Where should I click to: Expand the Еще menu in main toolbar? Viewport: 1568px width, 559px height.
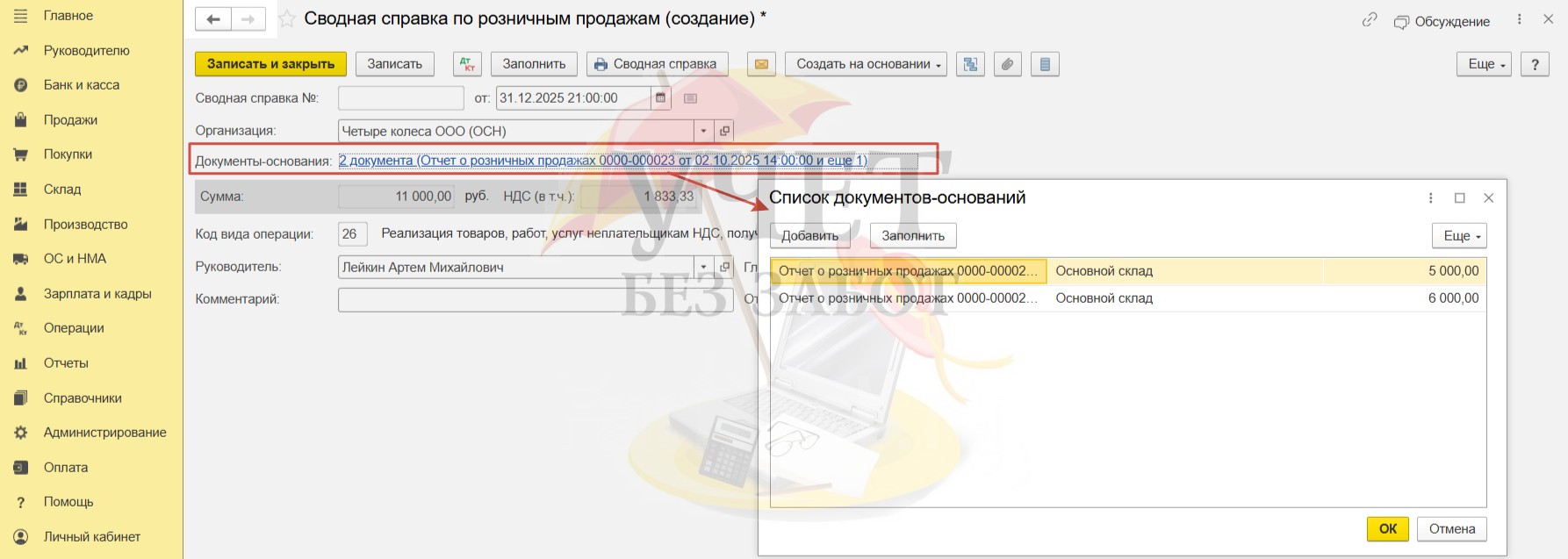pos(1484,64)
